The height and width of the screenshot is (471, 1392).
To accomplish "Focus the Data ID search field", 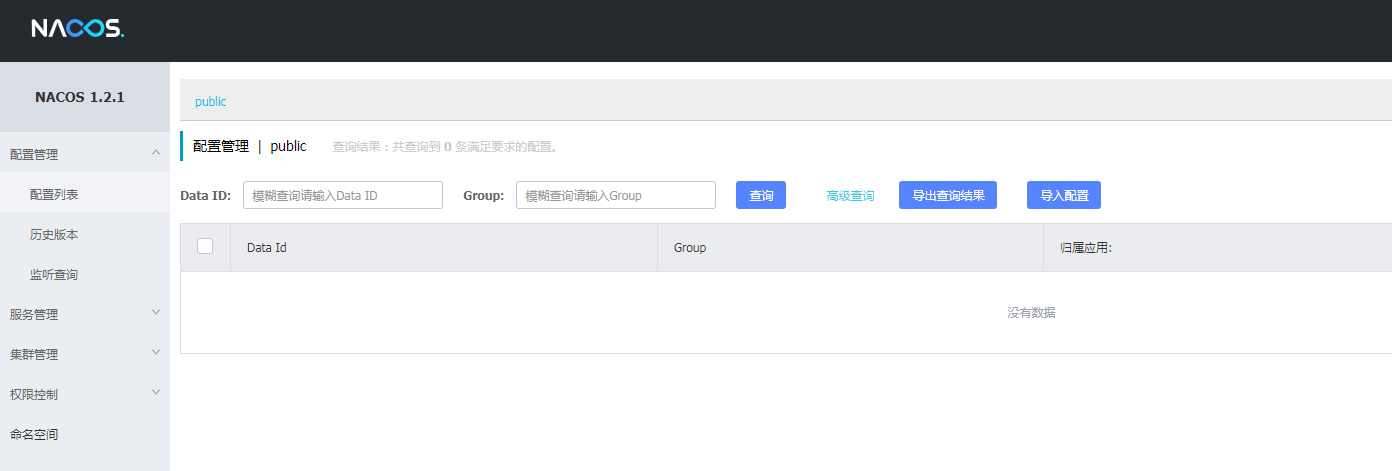I will 343,195.
